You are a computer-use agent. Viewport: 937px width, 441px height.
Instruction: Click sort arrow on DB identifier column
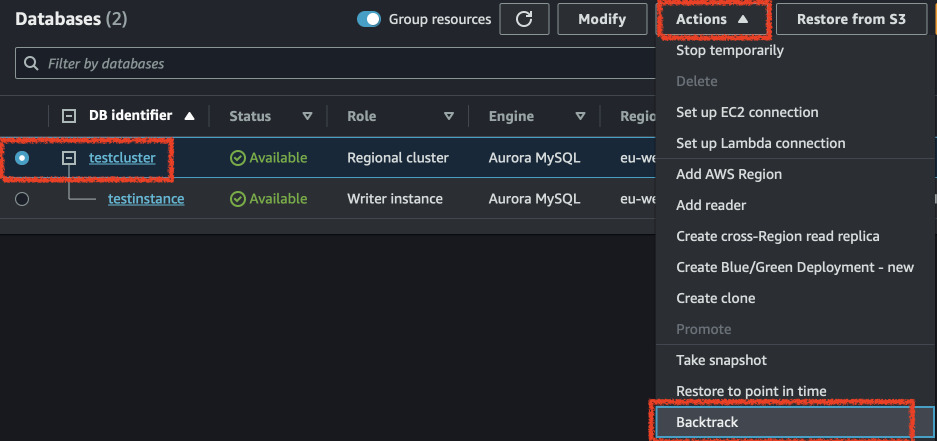[189, 116]
